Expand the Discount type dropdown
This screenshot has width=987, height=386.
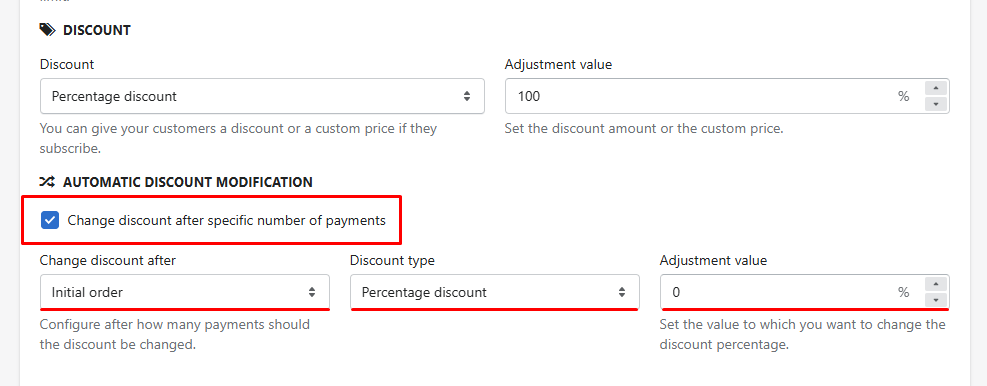coord(495,292)
